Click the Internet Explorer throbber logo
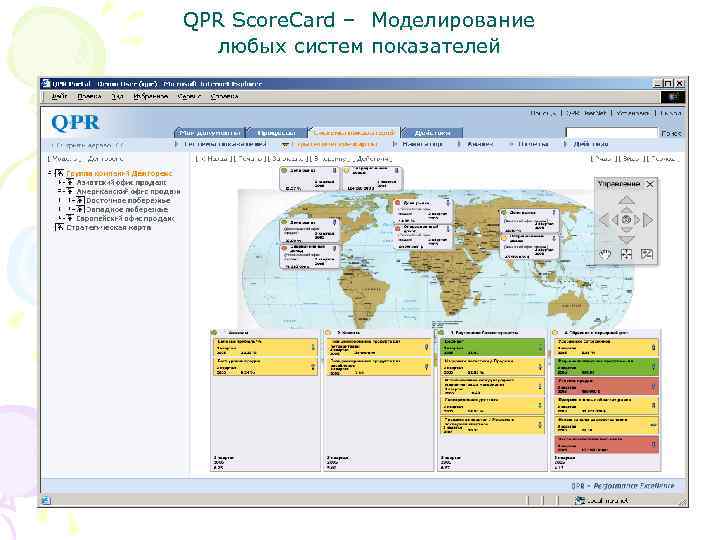Viewport: 720px width, 540px height. 673,97
